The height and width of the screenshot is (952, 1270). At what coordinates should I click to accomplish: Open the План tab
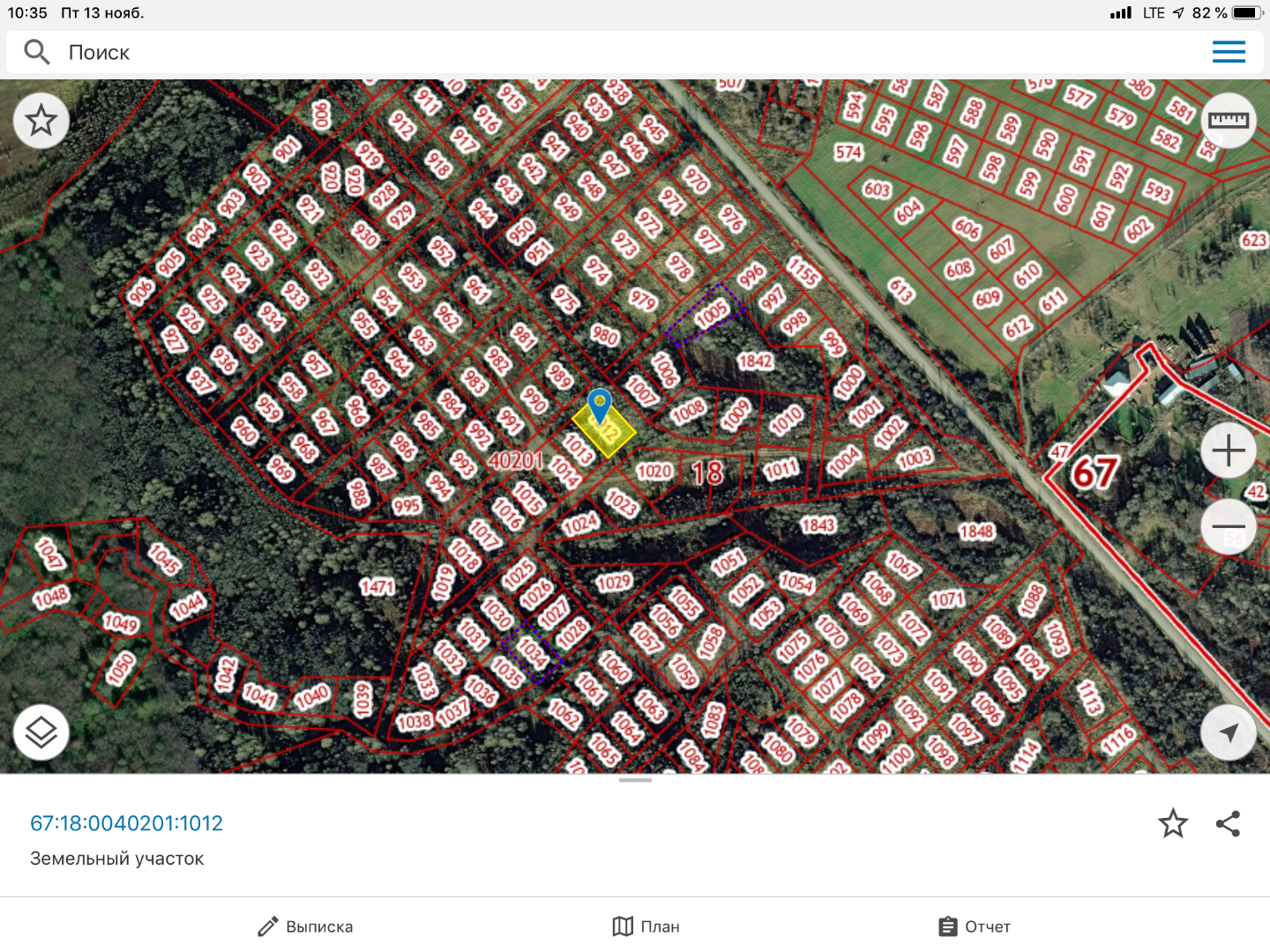pos(646,926)
